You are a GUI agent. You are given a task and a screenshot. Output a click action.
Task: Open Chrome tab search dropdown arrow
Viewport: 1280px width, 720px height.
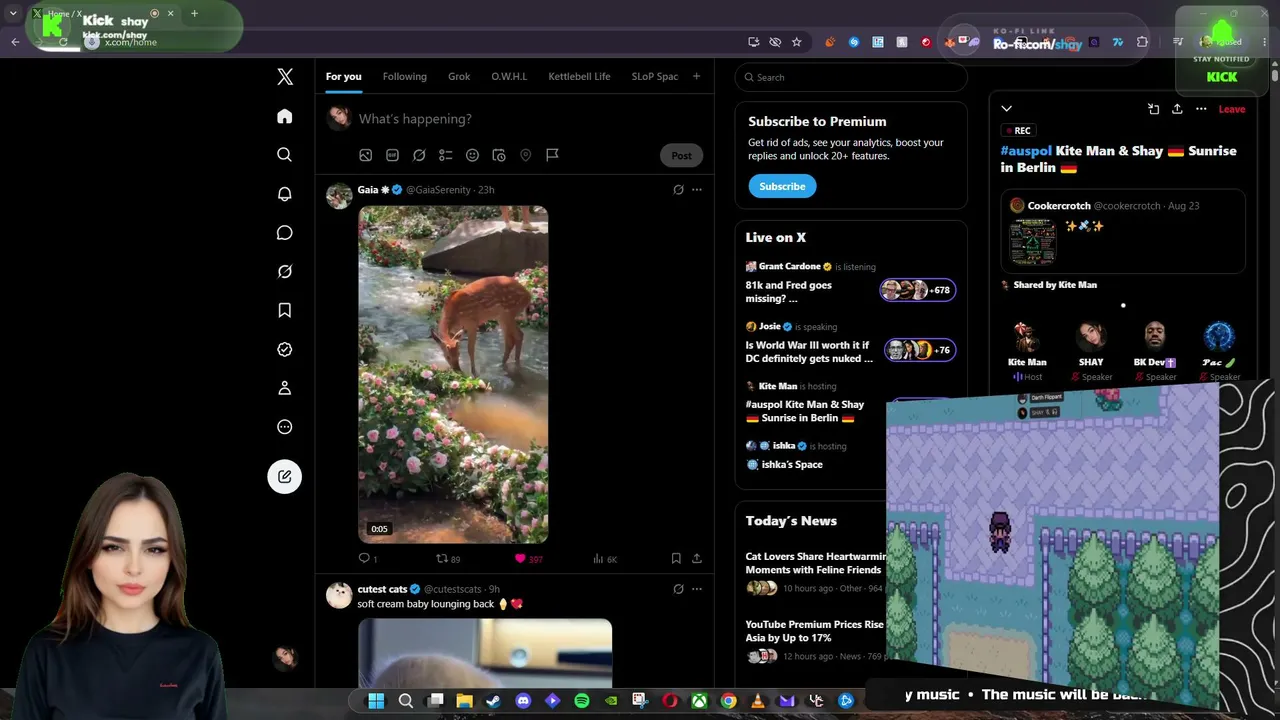click(13, 13)
